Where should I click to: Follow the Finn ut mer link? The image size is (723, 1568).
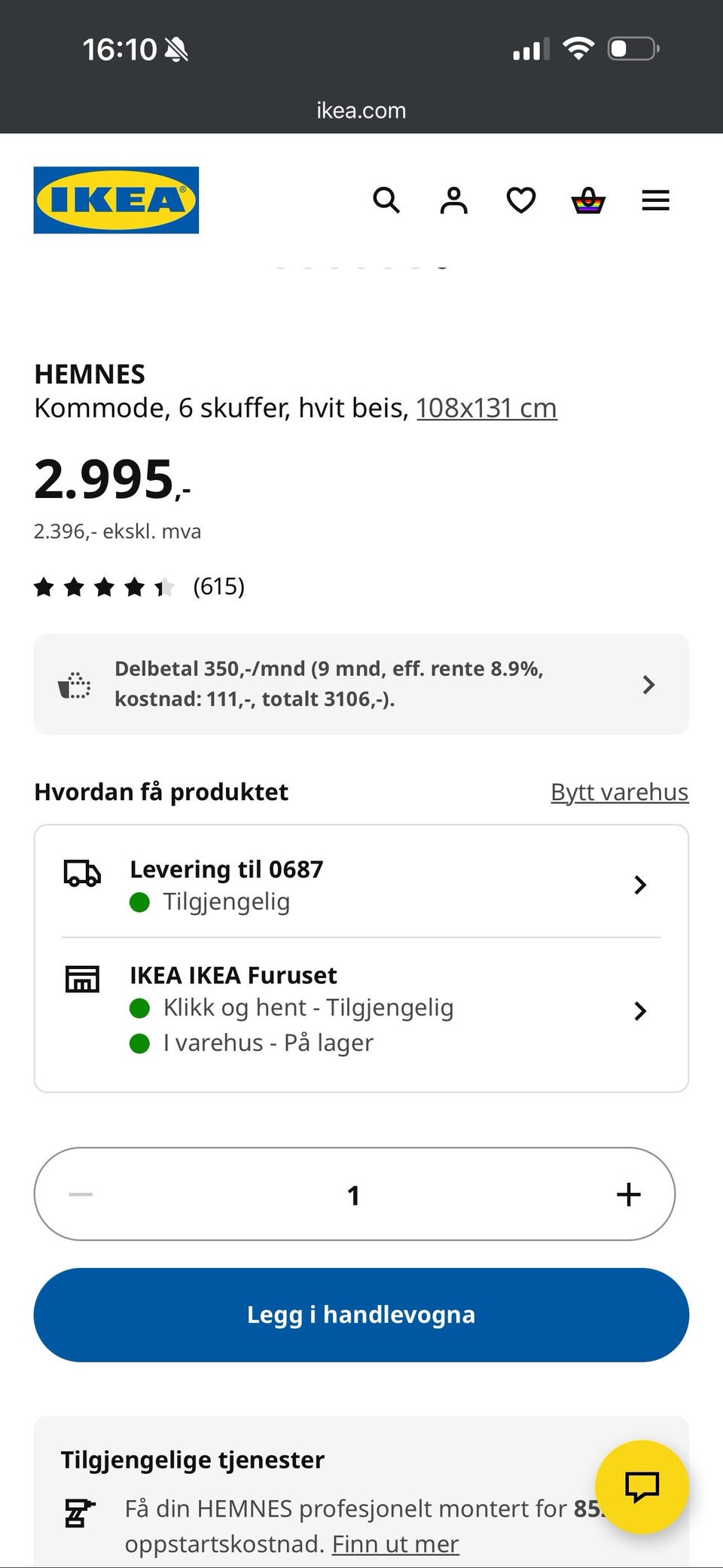point(395,1544)
